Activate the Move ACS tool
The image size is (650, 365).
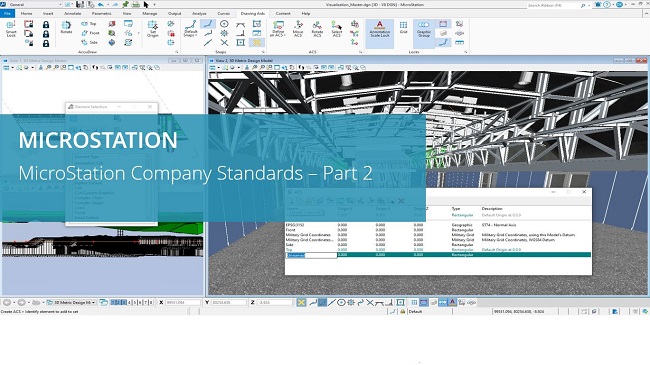298,29
